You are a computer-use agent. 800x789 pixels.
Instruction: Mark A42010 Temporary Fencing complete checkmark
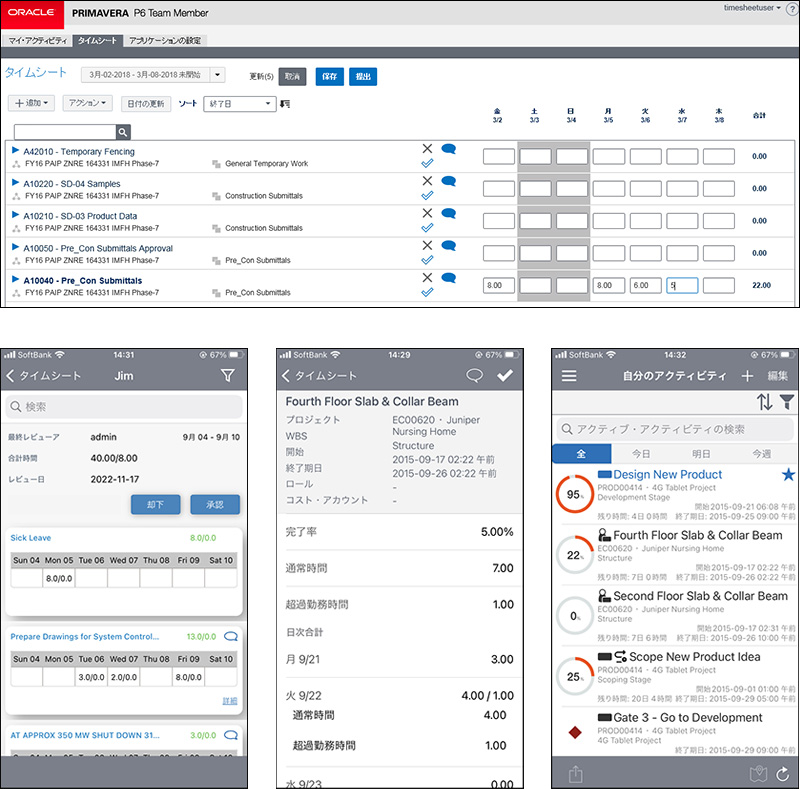427,163
